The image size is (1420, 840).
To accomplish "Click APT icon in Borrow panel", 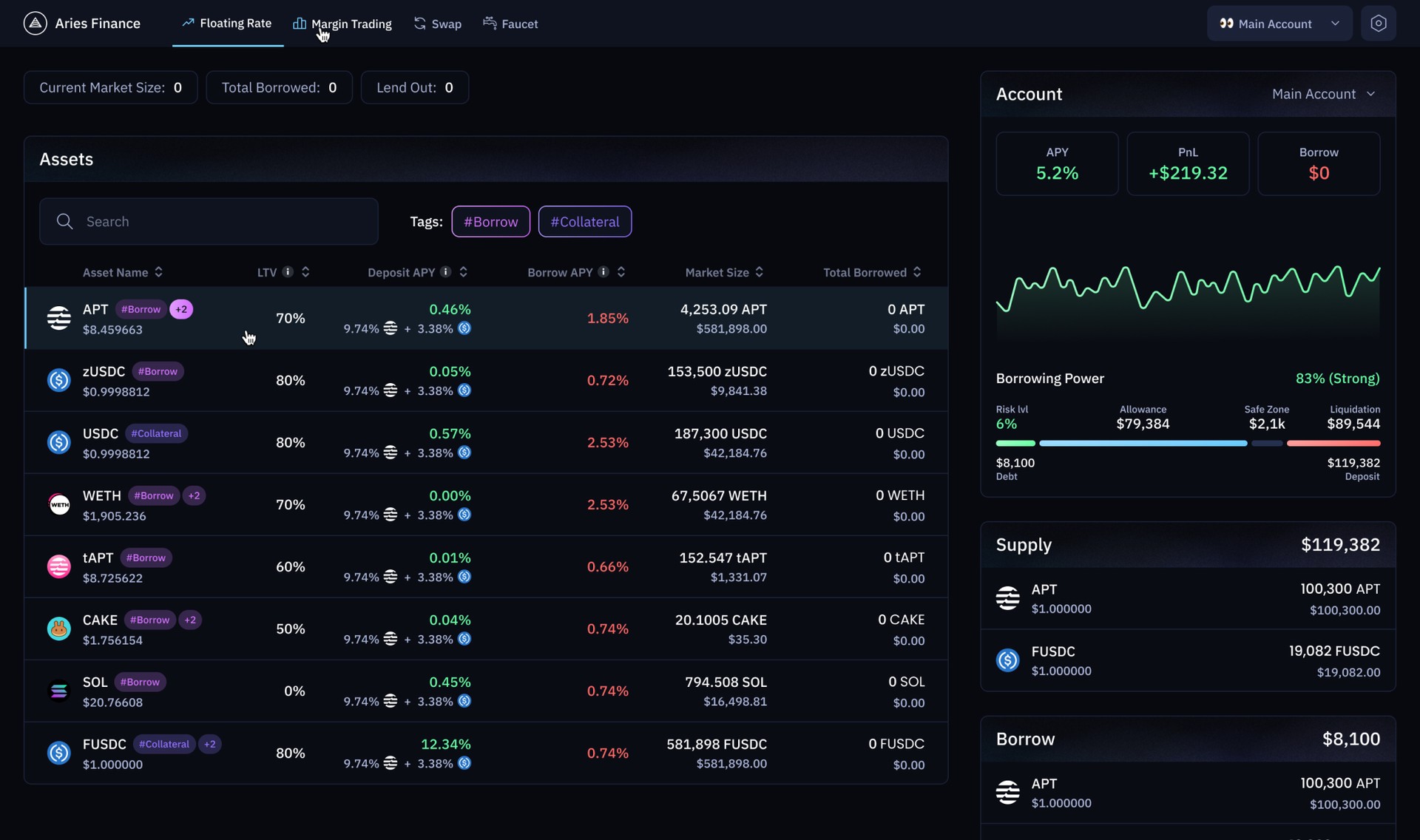I will pyautogui.click(x=1007, y=792).
